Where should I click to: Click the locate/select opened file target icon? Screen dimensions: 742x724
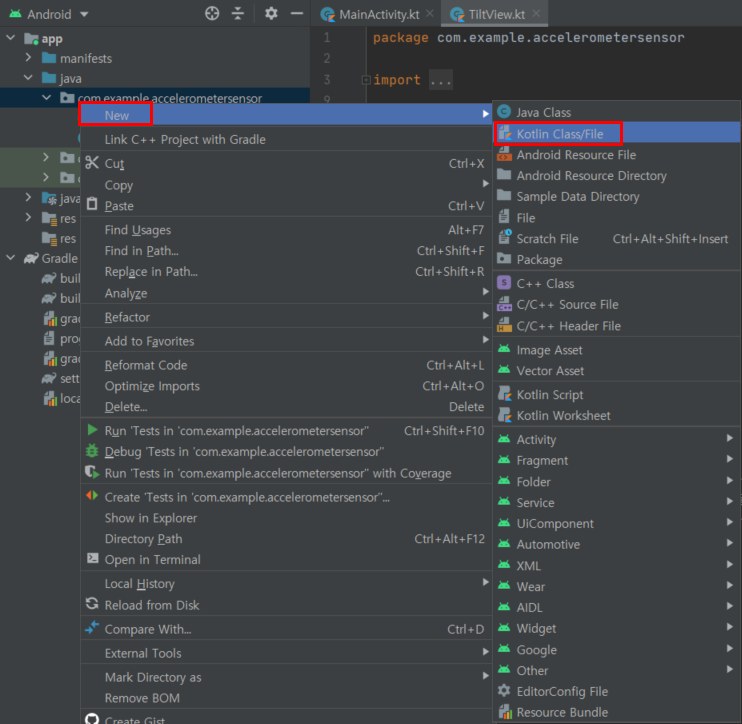(212, 13)
